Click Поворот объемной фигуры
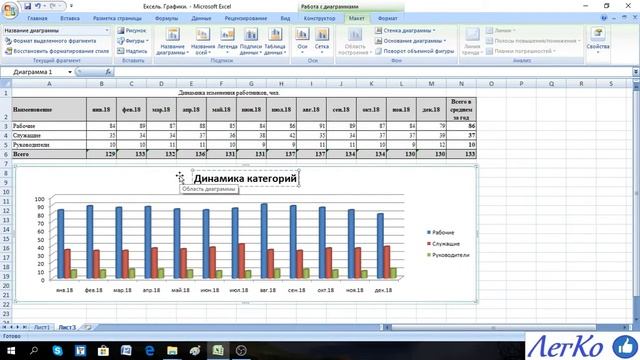Screen dimensions: 640x360 (414, 51)
